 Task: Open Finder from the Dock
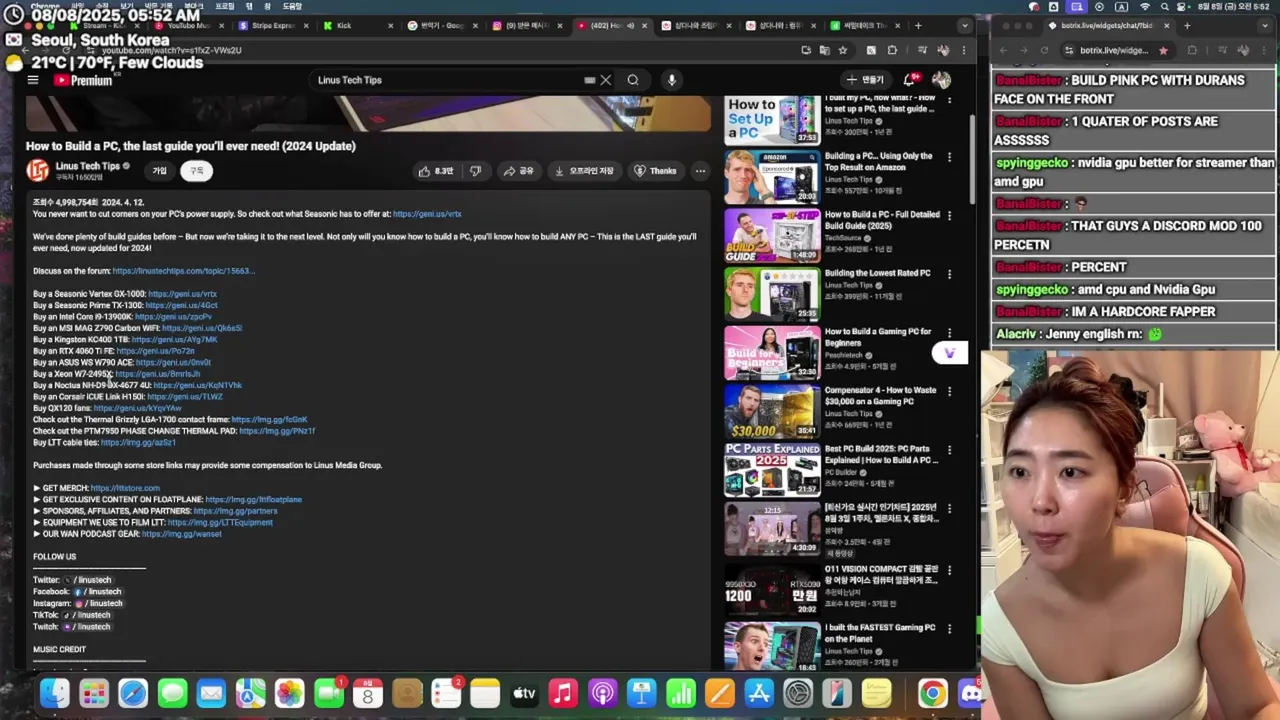(55, 693)
